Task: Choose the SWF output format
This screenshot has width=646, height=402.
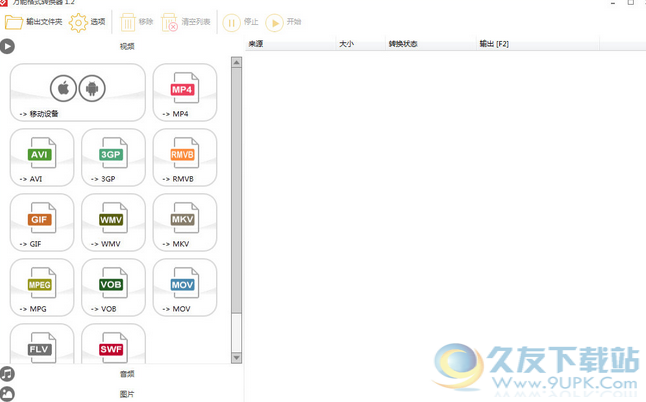Action: pyautogui.click(x=113, y=344)
